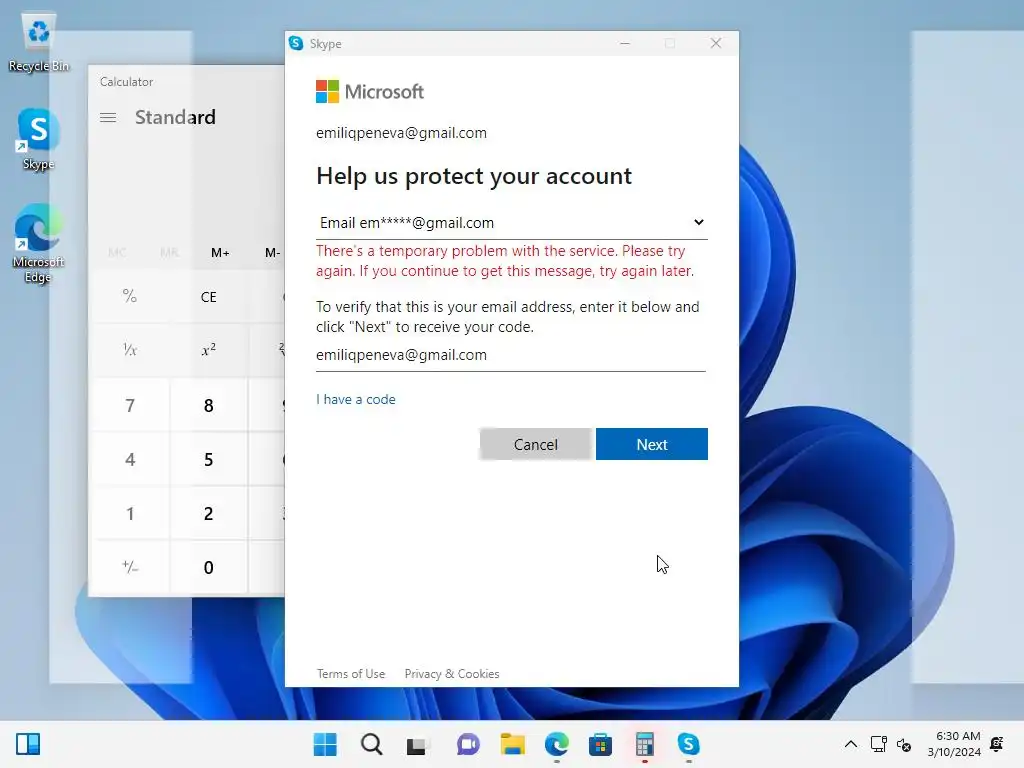Click digit 4 in Calculator

[x=129, y=460]
